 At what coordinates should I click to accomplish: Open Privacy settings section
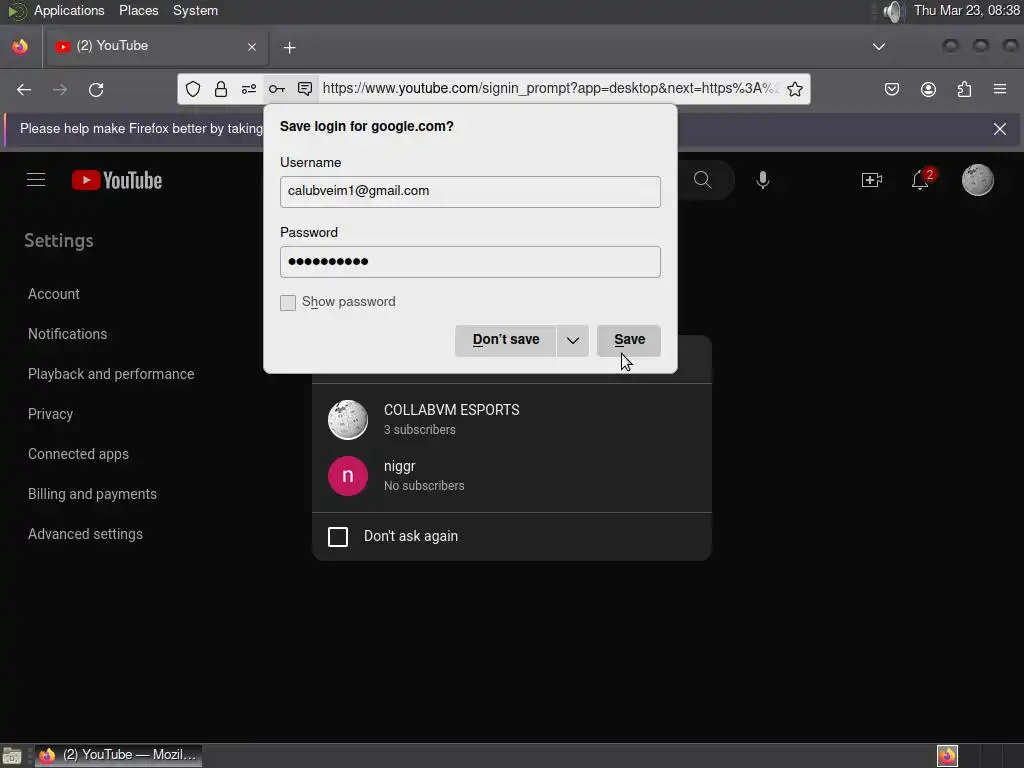pyautogui.click(x=50, y=414)
